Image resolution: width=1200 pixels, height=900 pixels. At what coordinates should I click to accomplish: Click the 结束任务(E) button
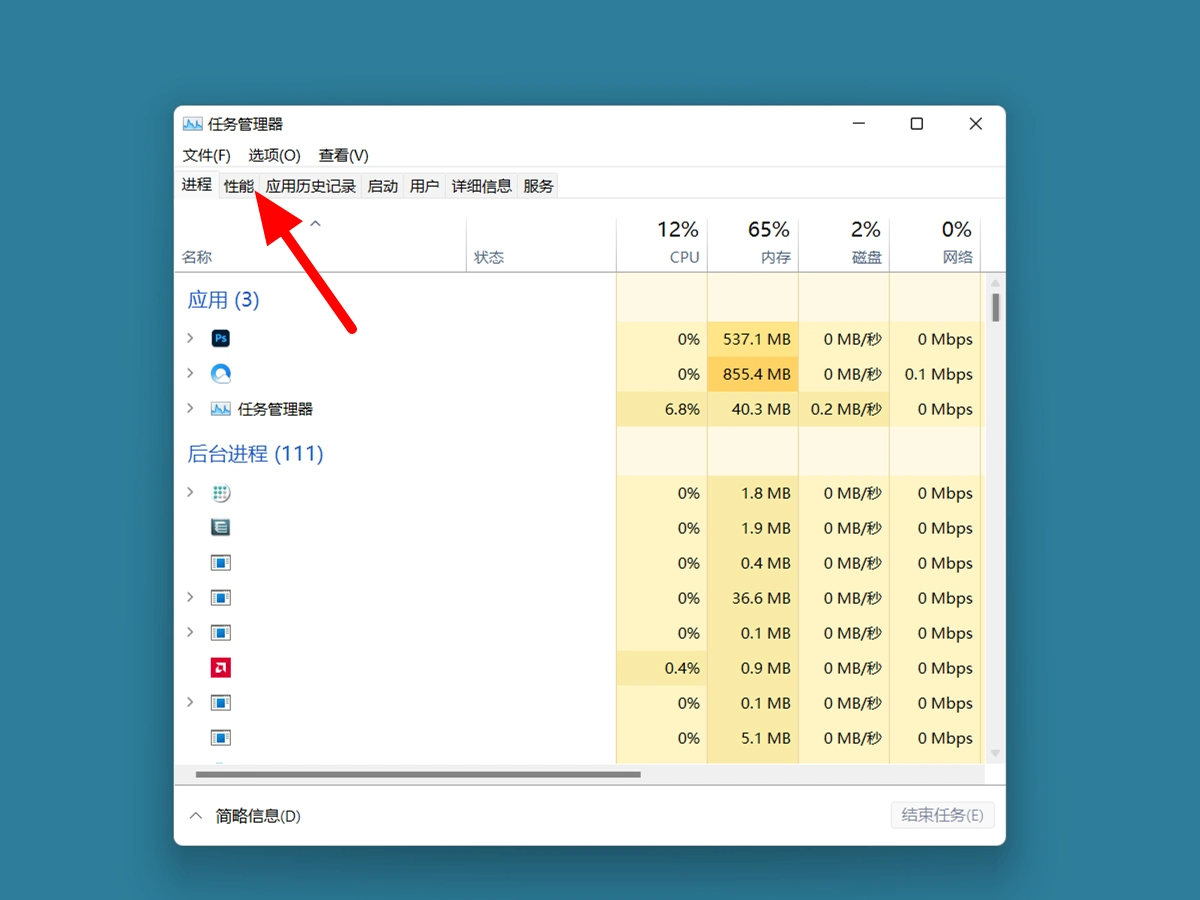[x=941, y=815]
